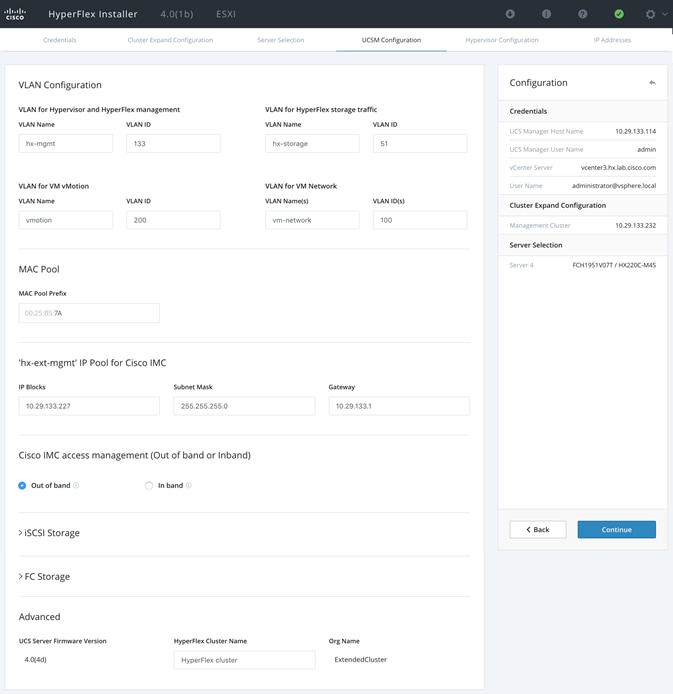Open the IP Addresses tab
The height and width of the screenshot is (694, 673).
(x=612, y=40)
